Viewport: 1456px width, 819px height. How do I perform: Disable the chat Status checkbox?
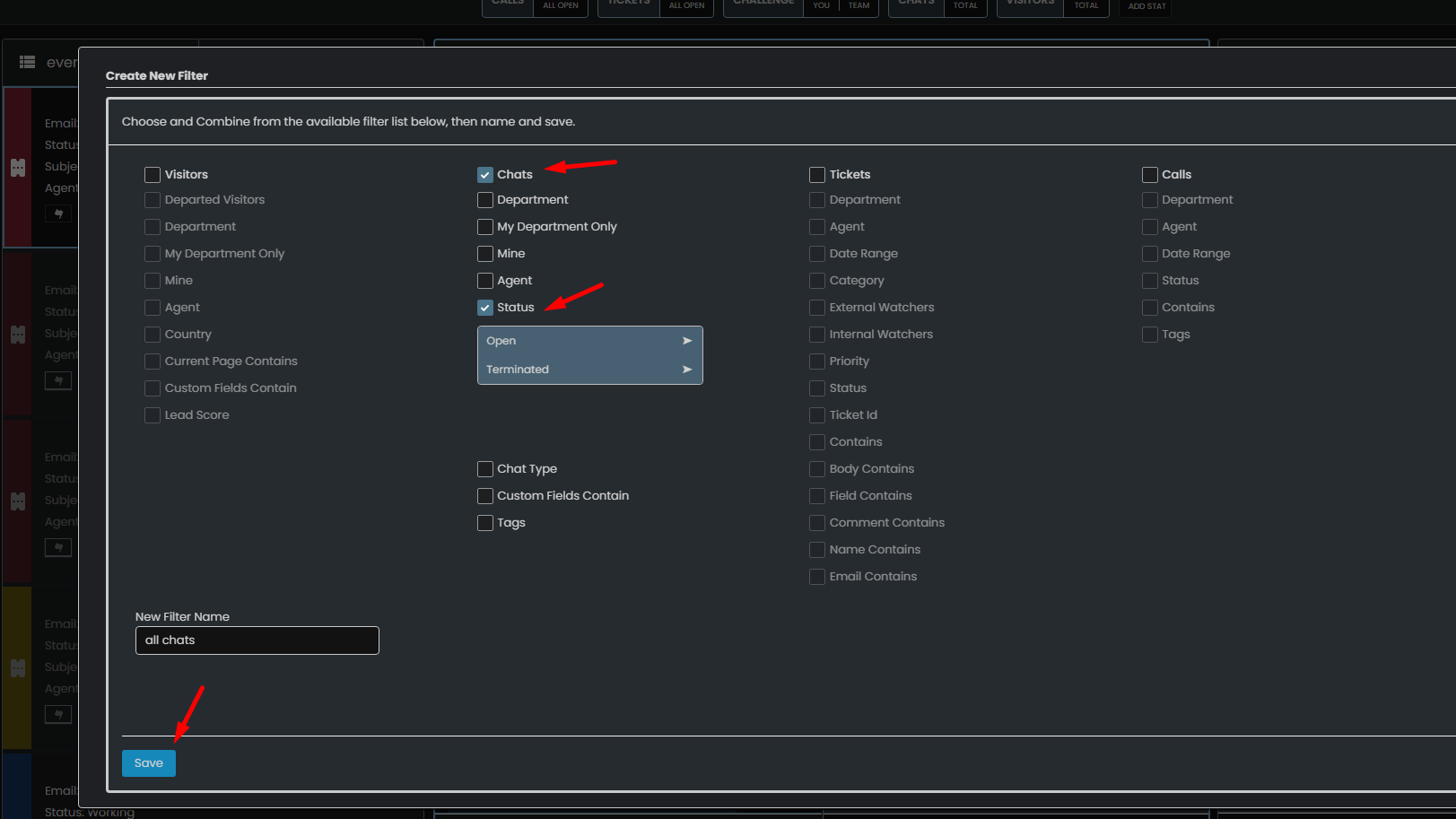(485, 308)
